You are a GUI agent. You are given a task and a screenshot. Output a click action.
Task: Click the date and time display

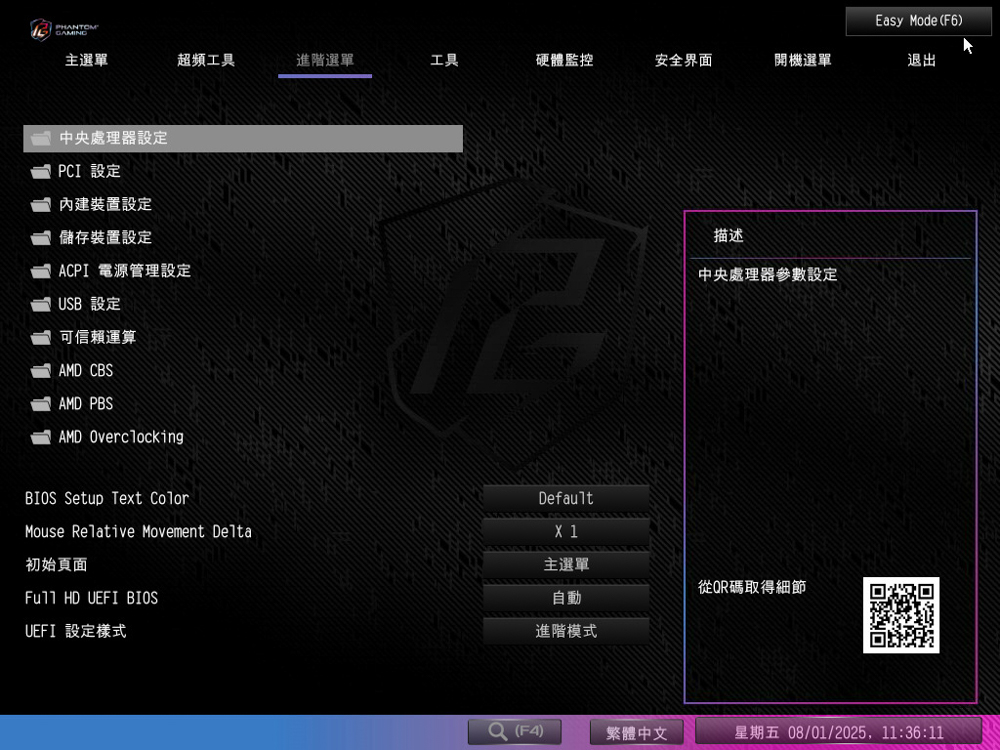click(838, 733)
